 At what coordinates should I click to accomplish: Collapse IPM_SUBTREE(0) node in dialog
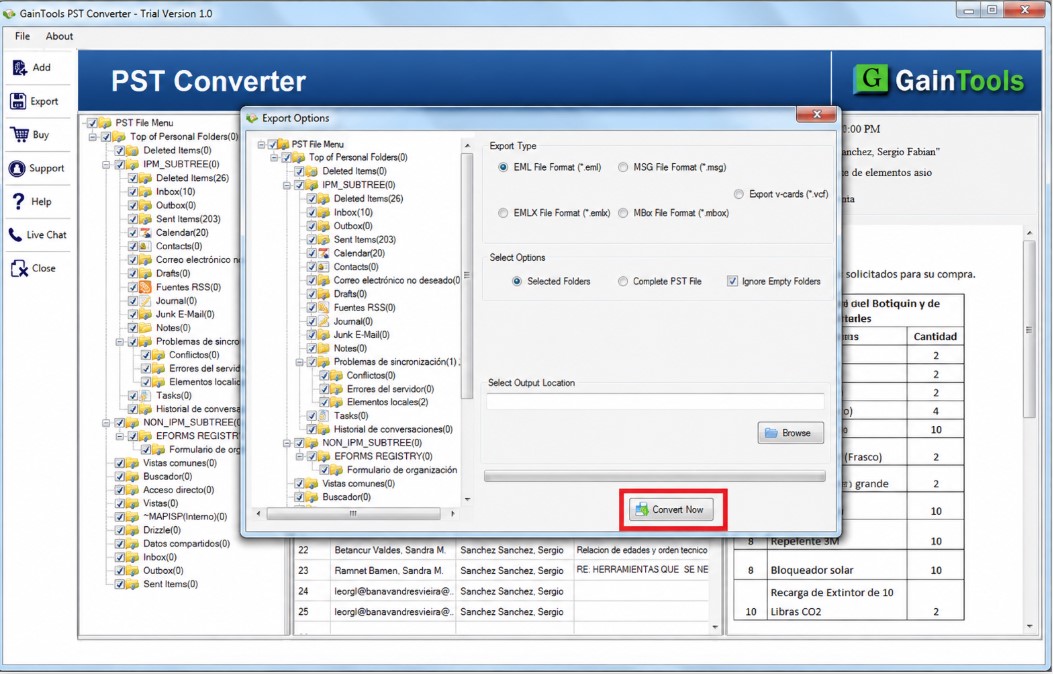click(287, 185)
